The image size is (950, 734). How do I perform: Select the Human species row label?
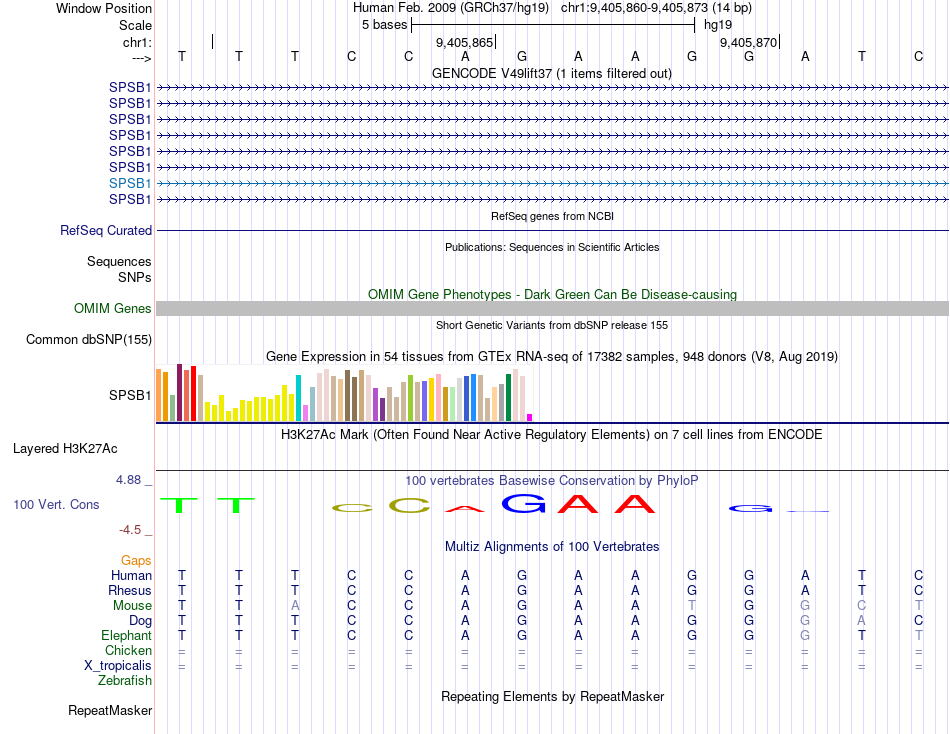point(131,575)
